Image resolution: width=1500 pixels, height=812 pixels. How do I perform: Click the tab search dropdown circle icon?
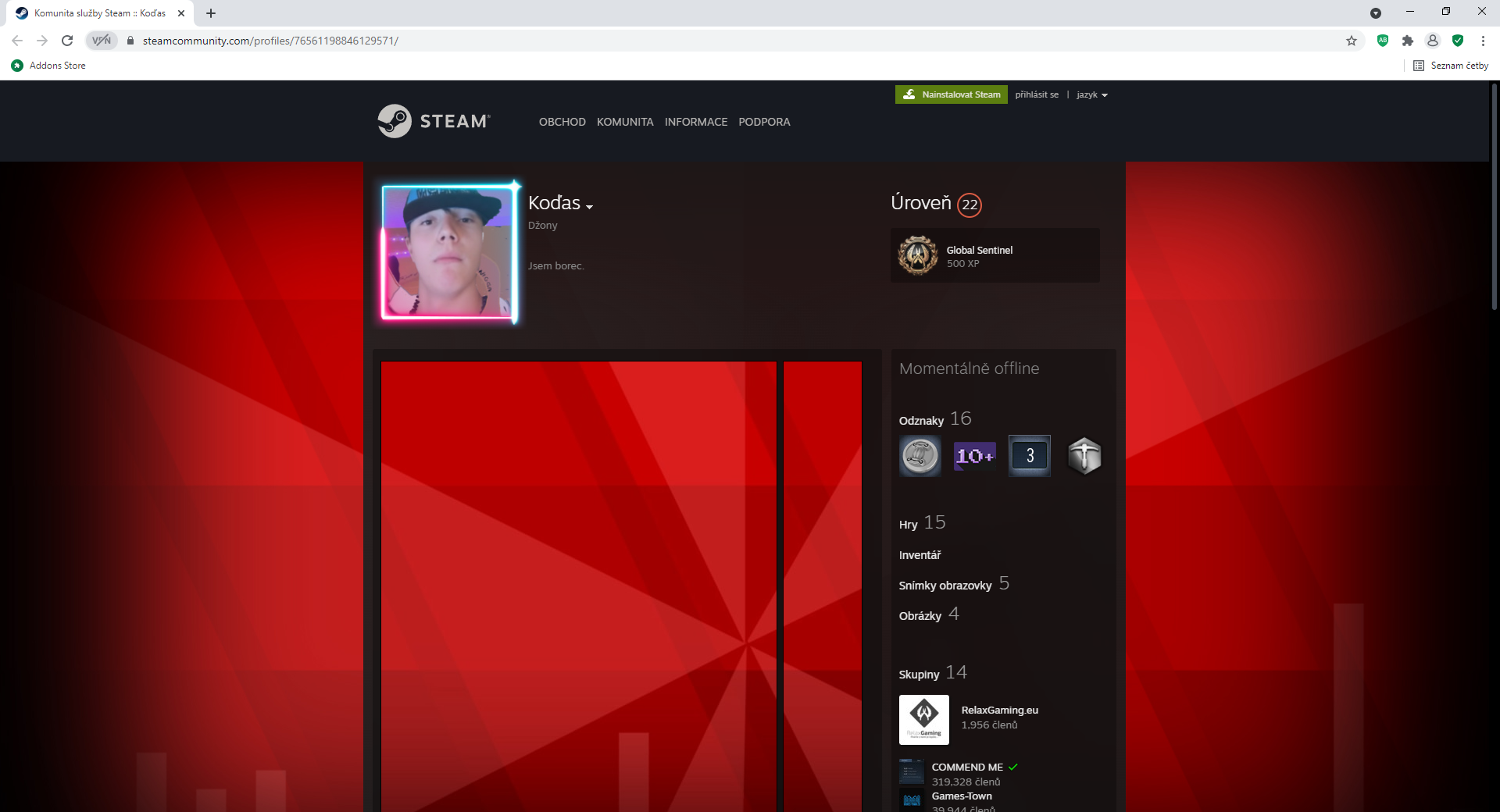click(1376, 13)
